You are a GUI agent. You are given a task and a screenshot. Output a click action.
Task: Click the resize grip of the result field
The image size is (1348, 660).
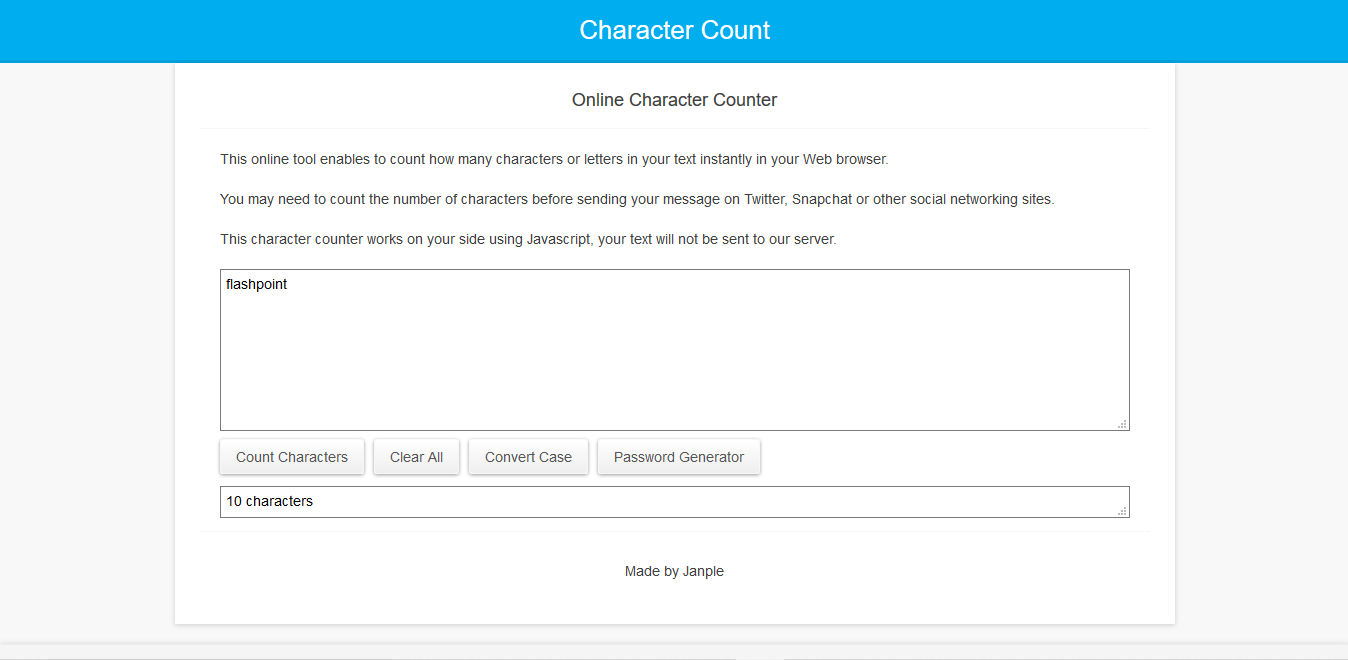coord(1122,511)
